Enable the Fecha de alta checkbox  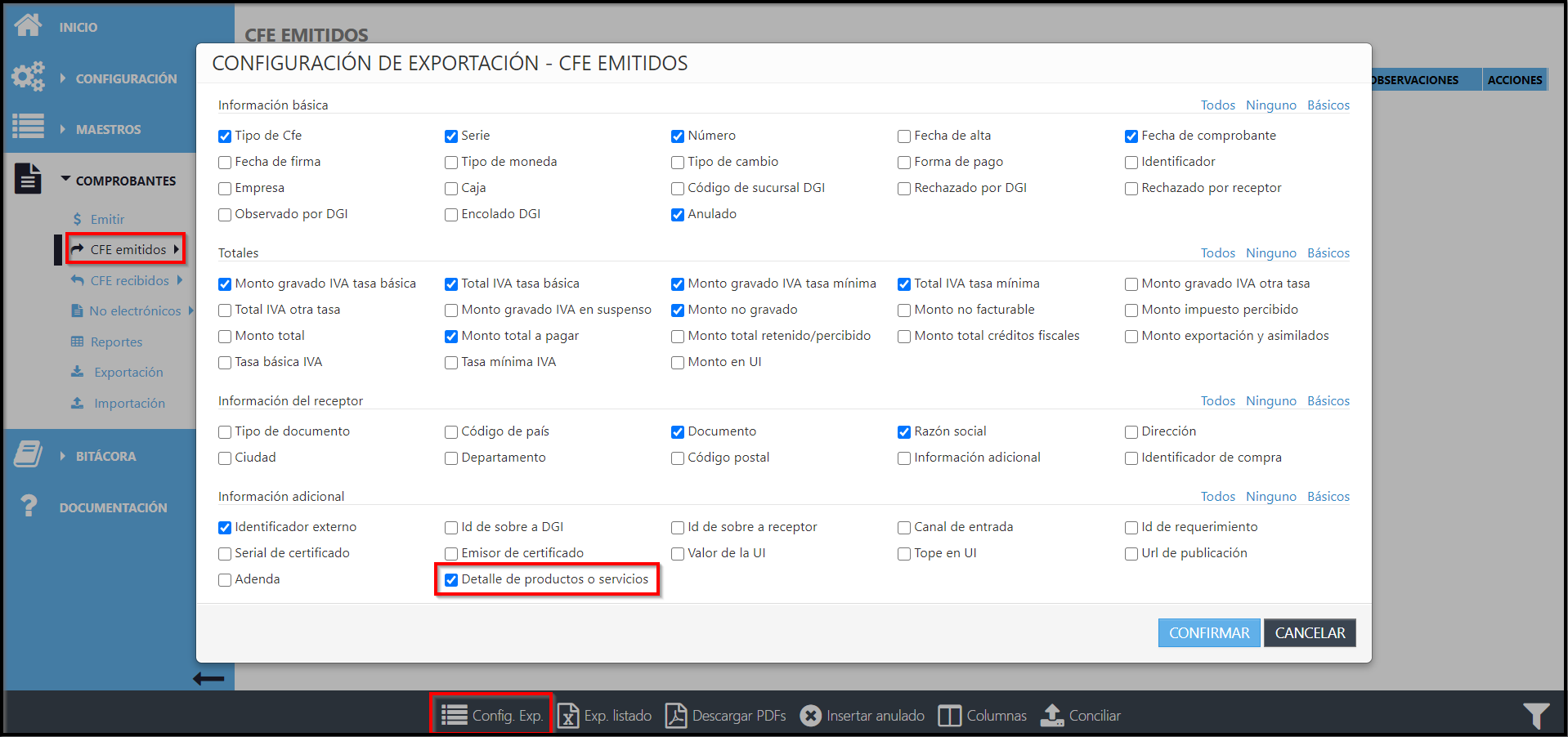pos(904,136)
